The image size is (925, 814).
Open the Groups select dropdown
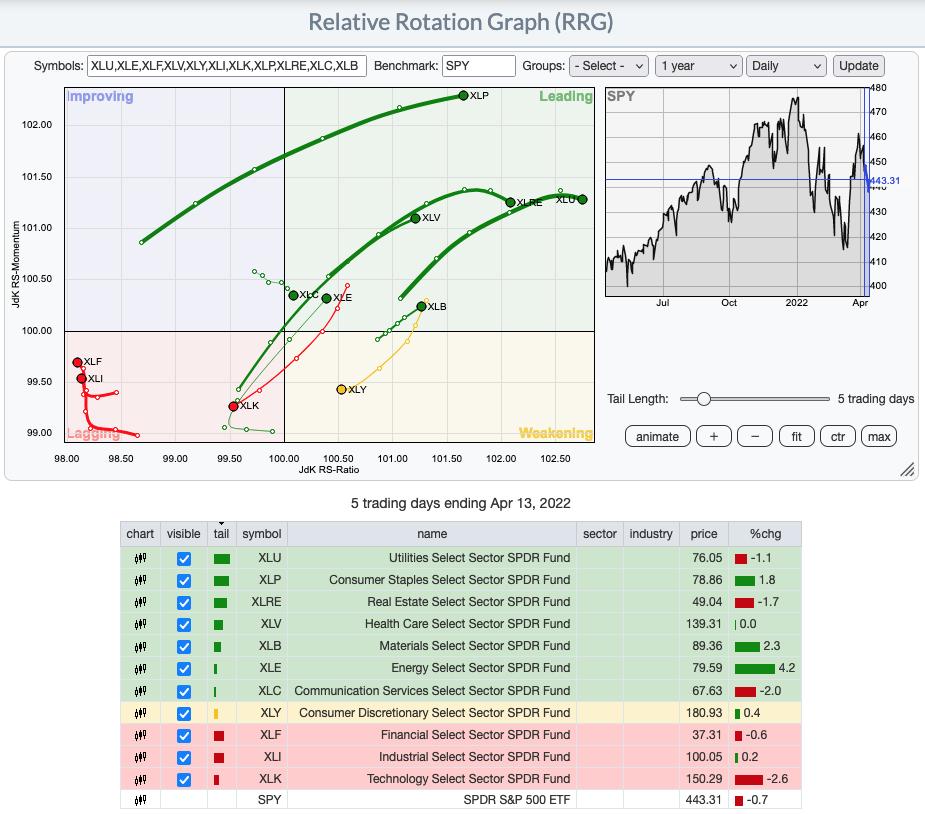[x=608, y=66]
